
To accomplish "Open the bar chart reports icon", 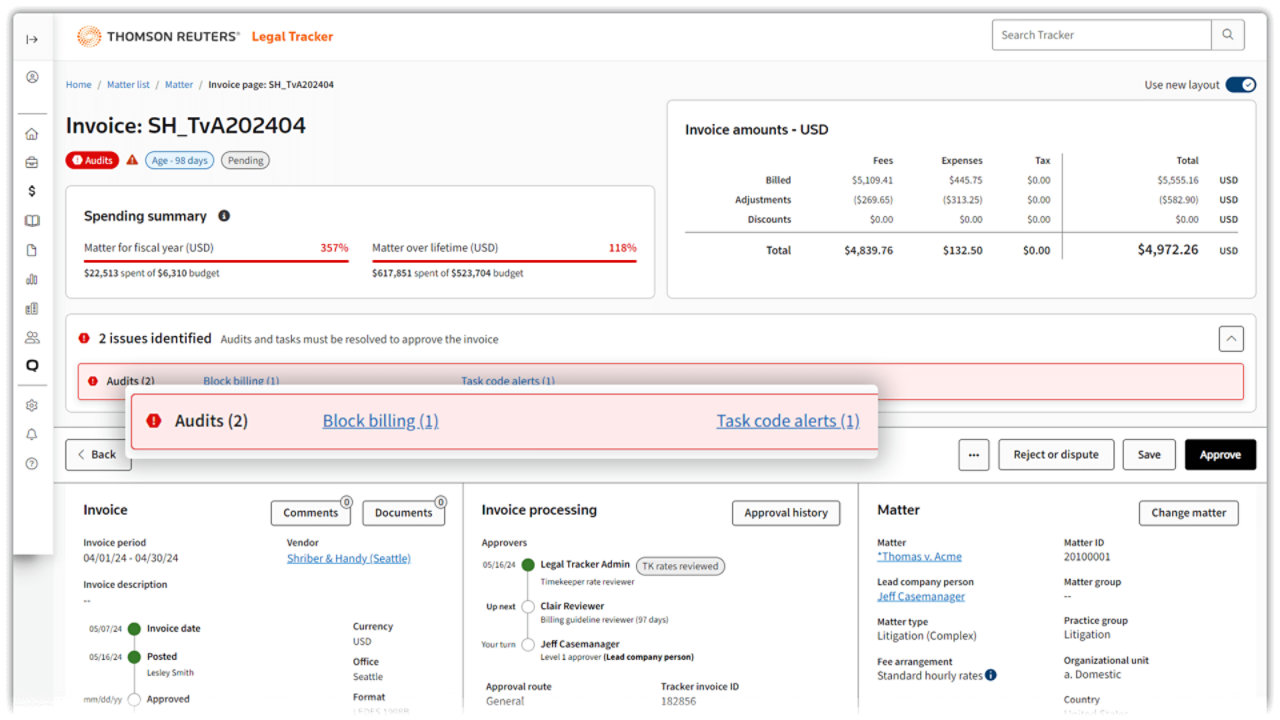I will 32,279.
